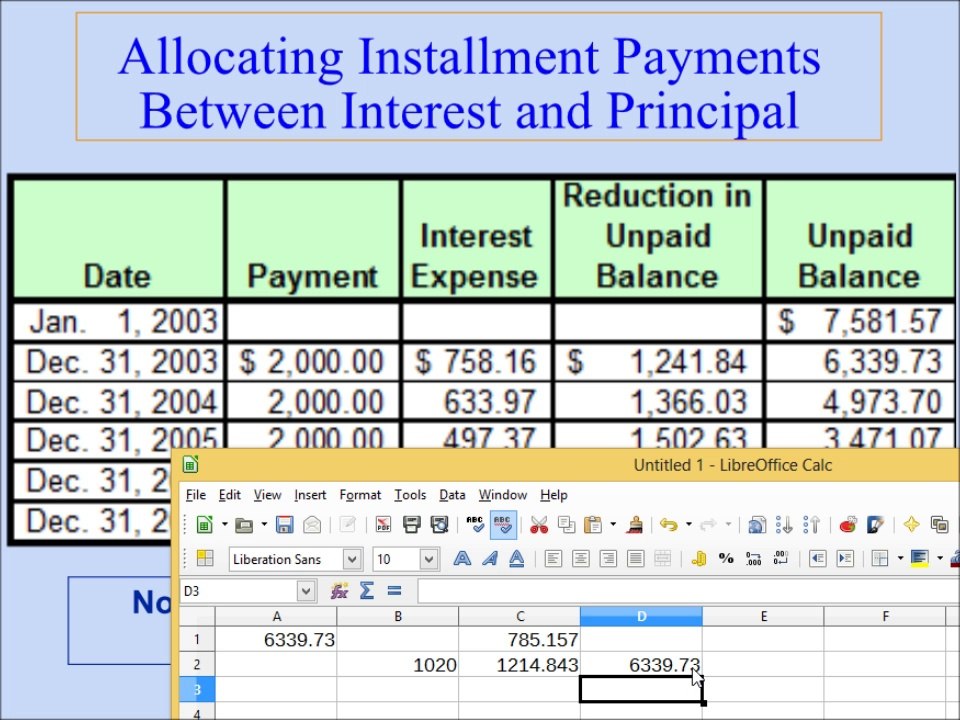Open Navigator star icon
This screenshot has height=720, width=960.
click(912, 525)
